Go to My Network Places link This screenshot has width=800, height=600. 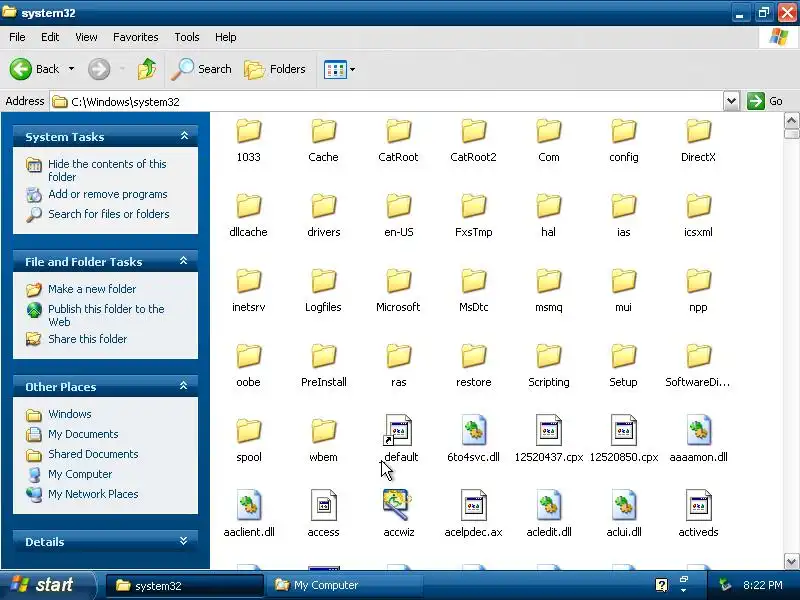pyautogui.click(x=93, y=494)
